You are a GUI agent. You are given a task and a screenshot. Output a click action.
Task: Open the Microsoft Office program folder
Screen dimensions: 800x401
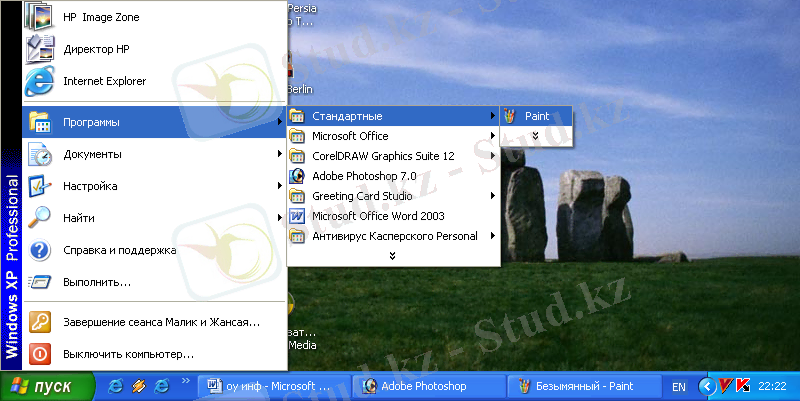[x=350, y=136]
